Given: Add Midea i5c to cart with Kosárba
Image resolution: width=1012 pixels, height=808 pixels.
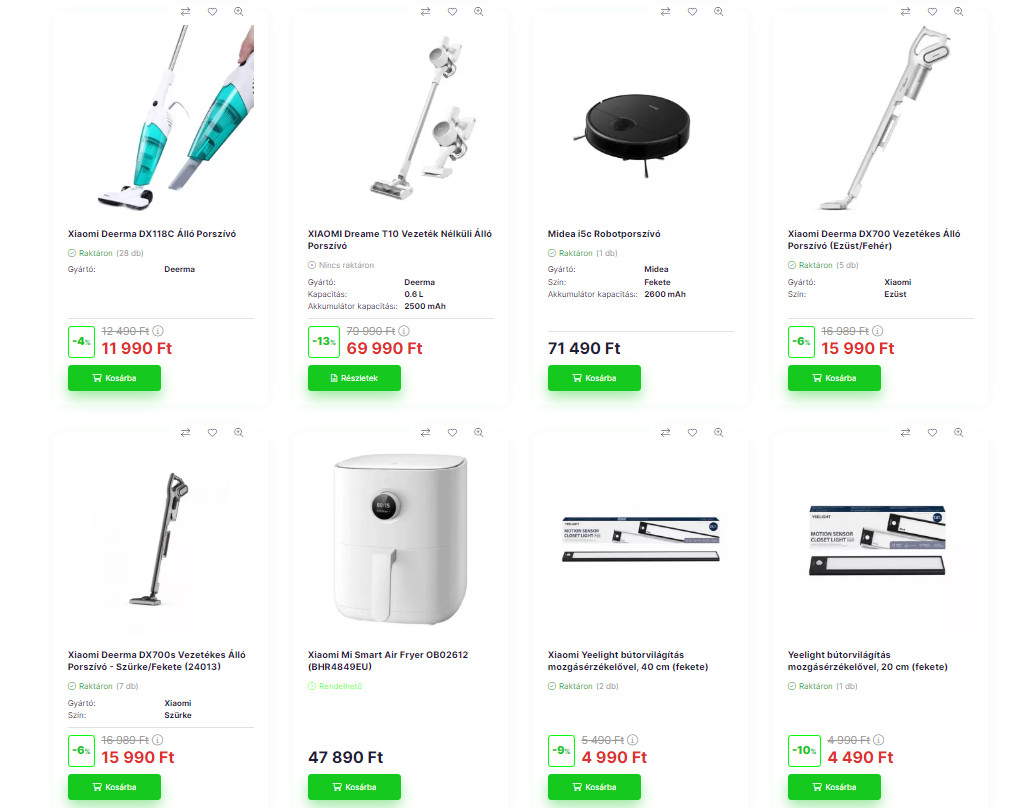Looking at the screenshot, I should click(594, 378).
